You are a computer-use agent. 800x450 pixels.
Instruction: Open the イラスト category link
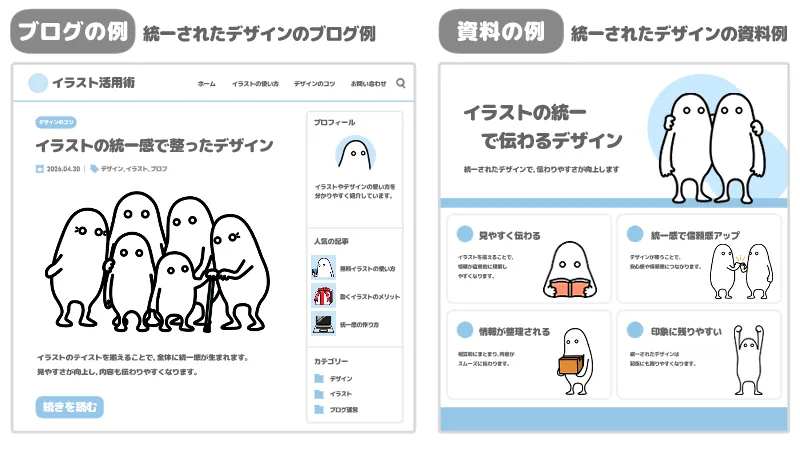(341, 394)
